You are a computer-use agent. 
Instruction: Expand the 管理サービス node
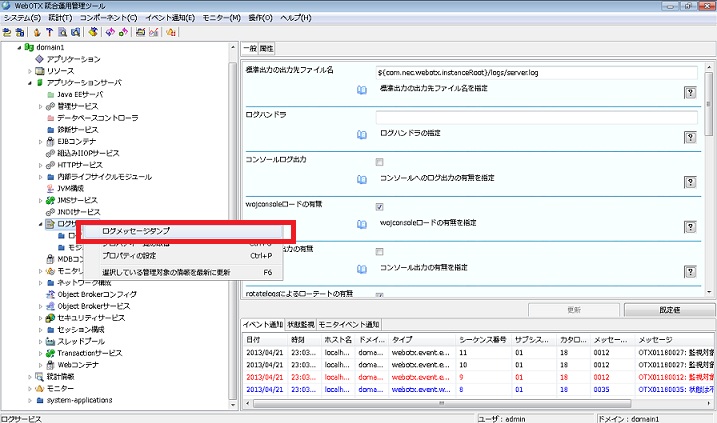(41, 107)
